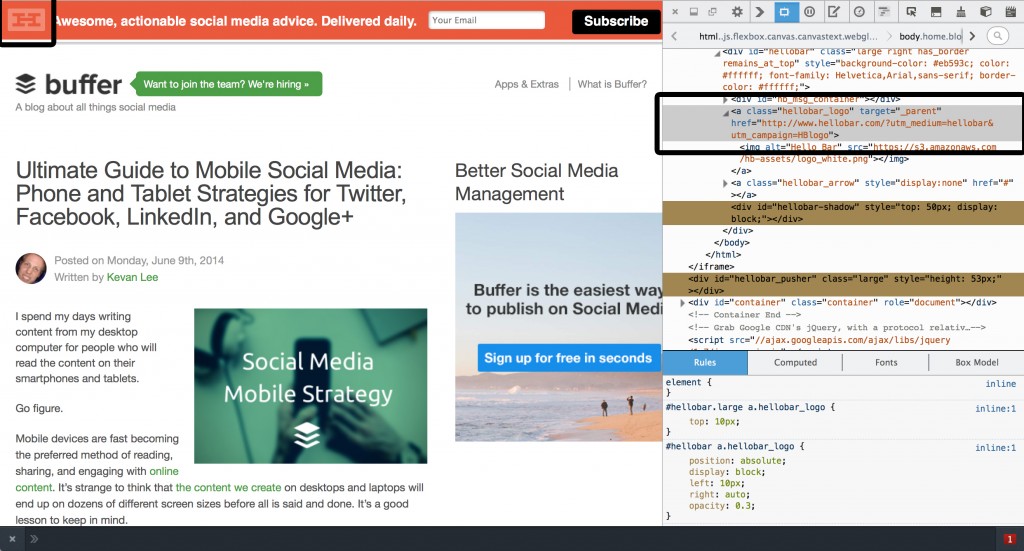Image resolution: width=1024 pixels, height=551 pixels.
Task: Expand the hb_msg_container div node
Action: 725,100
